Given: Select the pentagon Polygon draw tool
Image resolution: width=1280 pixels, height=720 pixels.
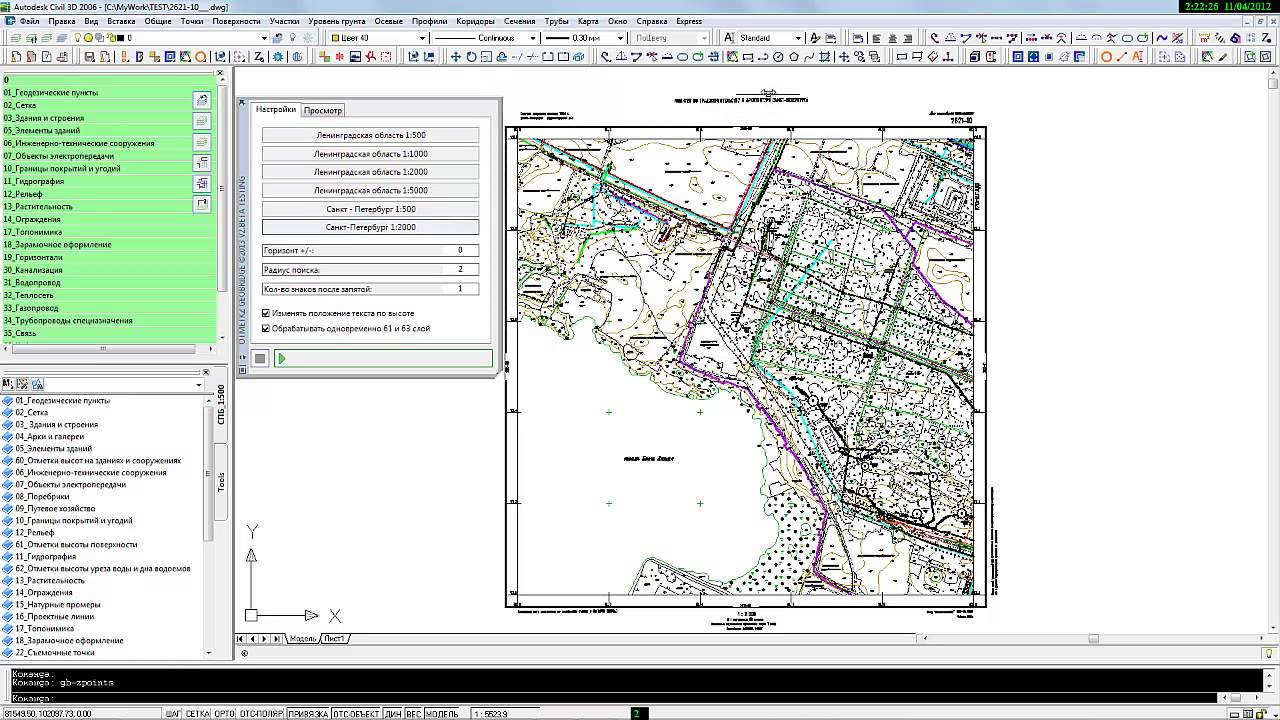Looking at the screenshot, I should click(x=794, y=57).
